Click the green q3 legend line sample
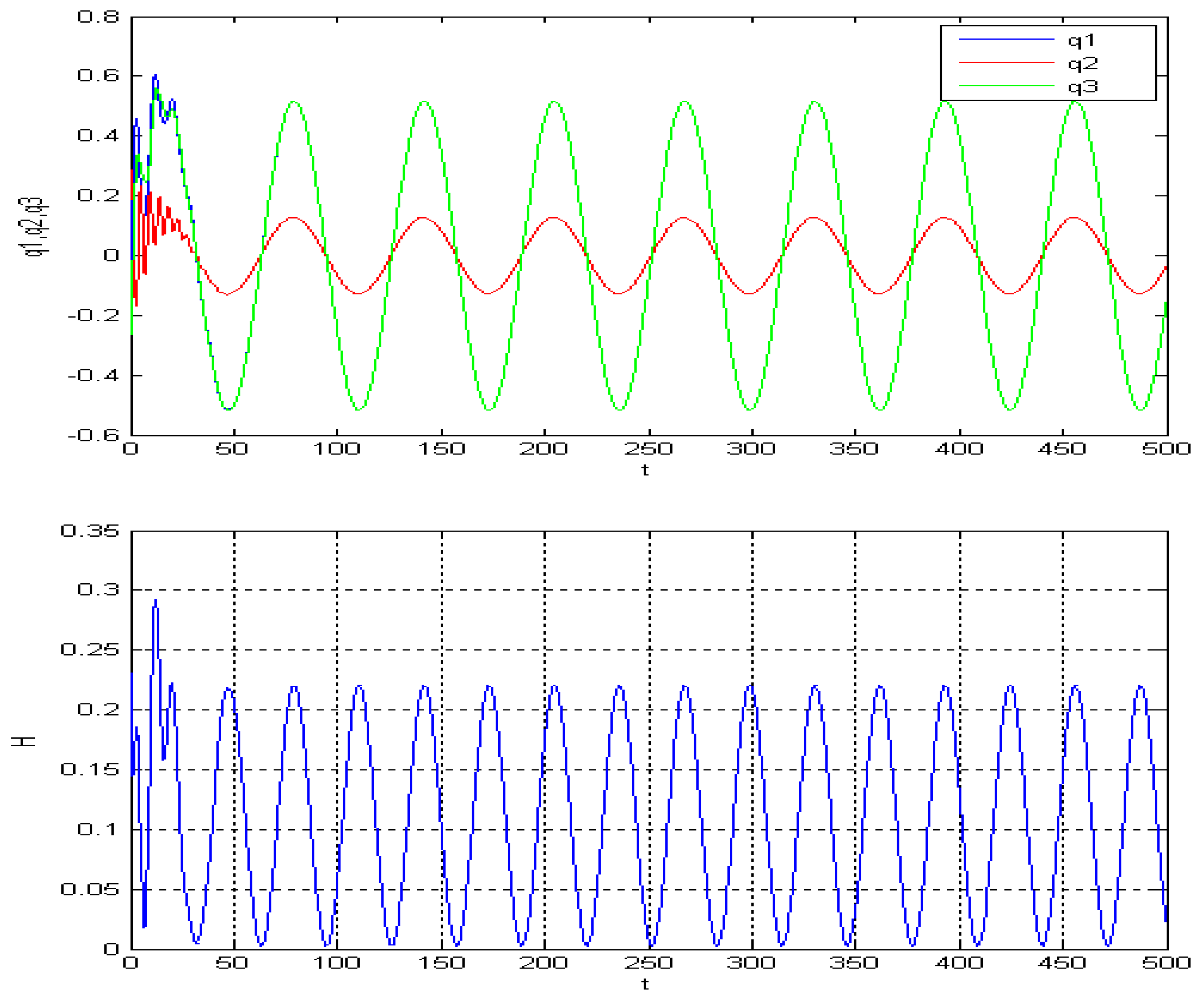 point(1006,86)
